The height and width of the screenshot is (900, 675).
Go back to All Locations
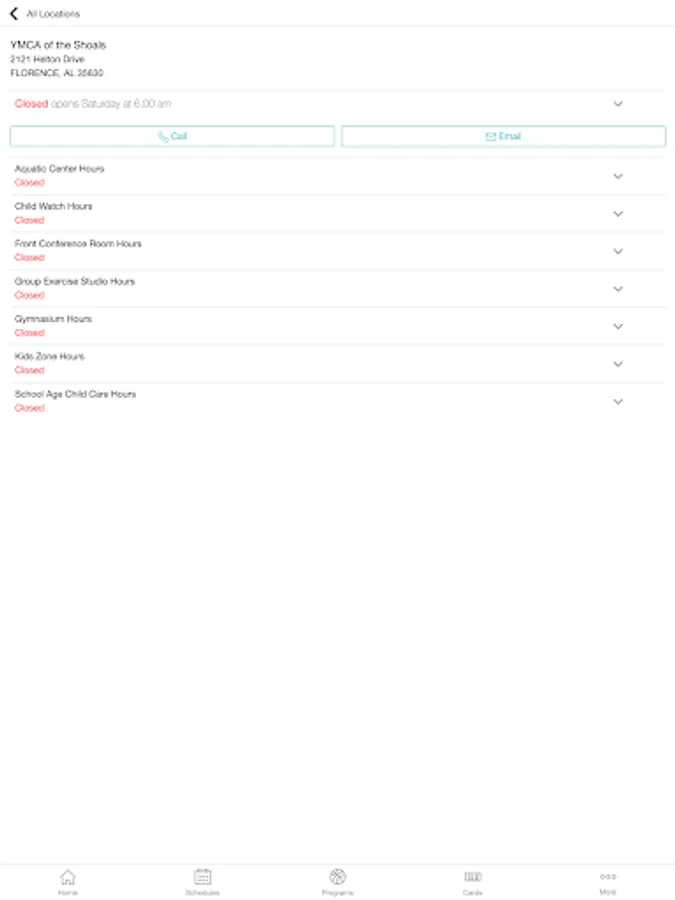[14, 13]
